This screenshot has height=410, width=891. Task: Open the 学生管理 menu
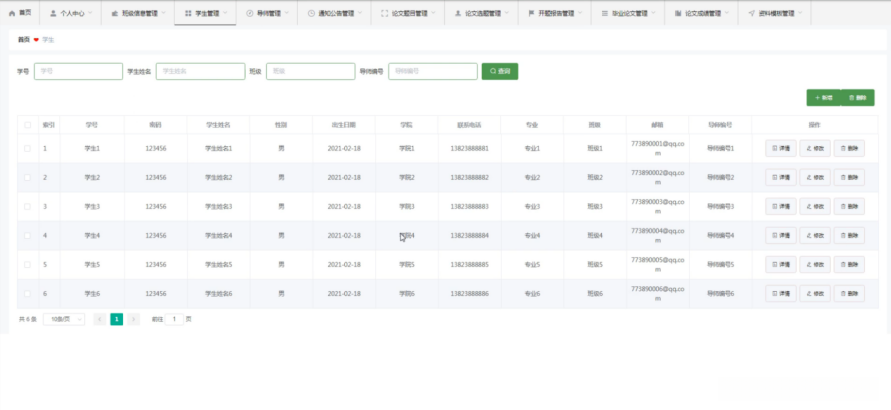pyautogui.click(x=205, y=13)
